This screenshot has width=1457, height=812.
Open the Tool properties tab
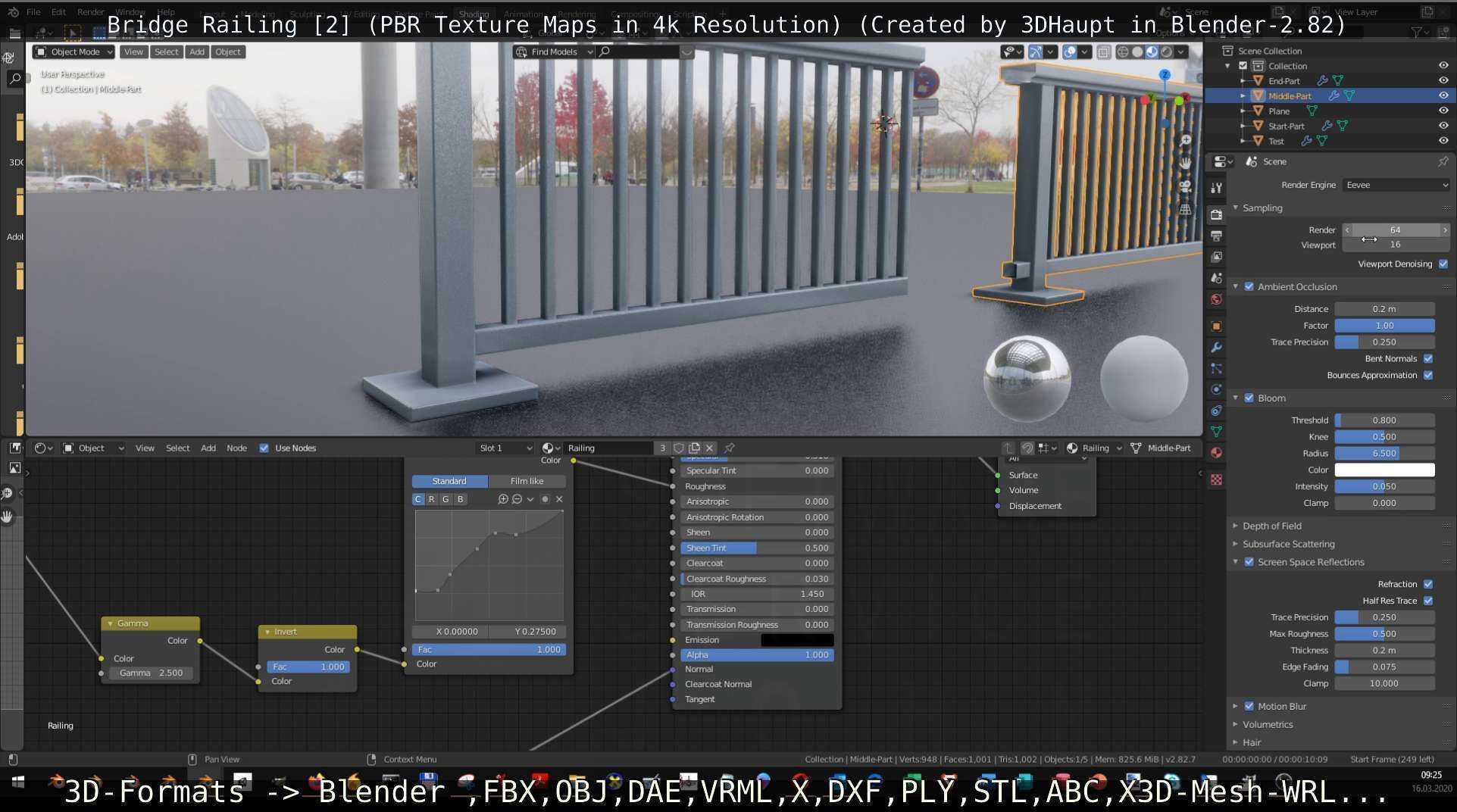pyautogui.click(x=1216, y=188)
